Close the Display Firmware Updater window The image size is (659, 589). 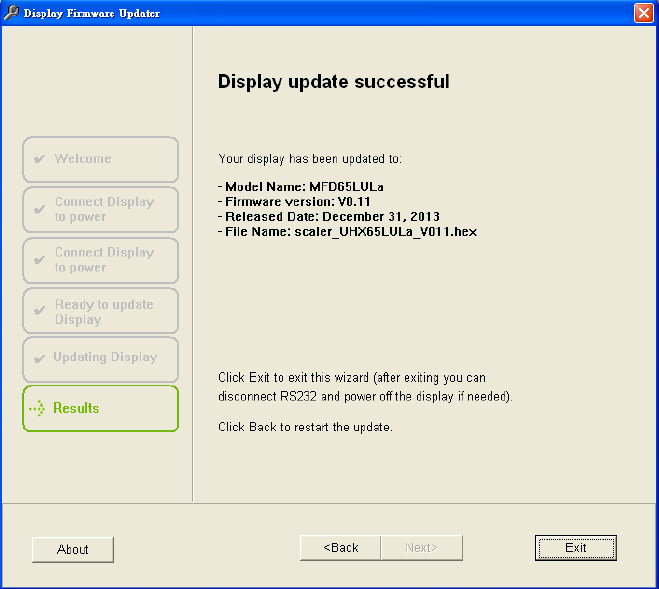click(644, 13)
